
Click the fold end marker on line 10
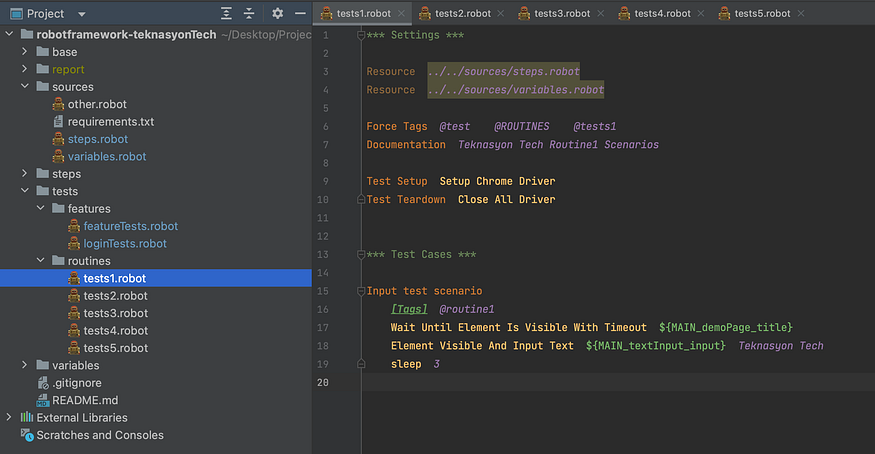361,199
